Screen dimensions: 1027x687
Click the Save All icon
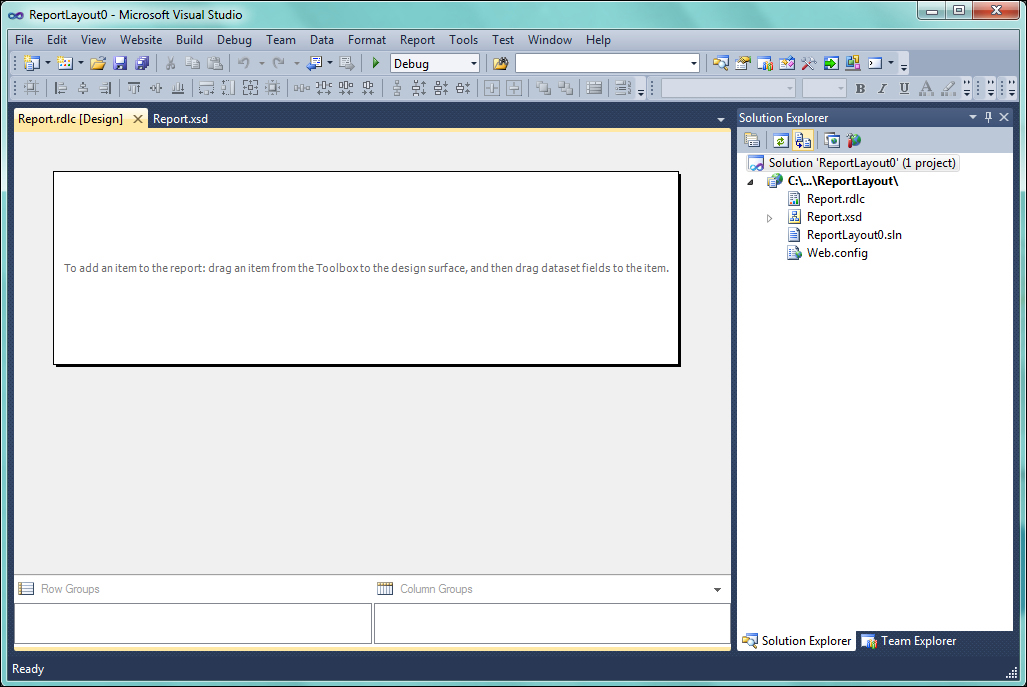(x=141, y=63)
